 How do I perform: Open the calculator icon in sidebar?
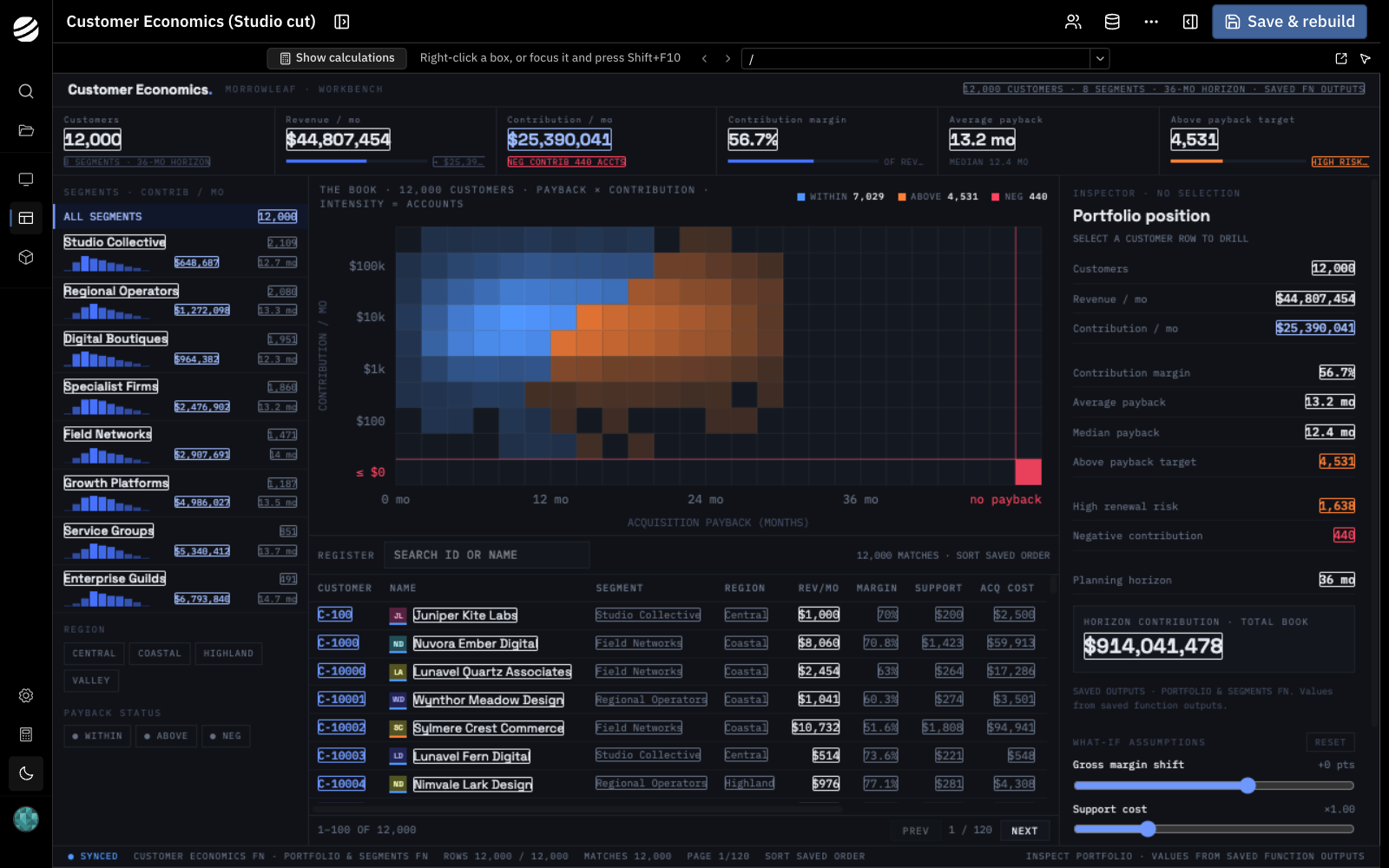tap(26, 734)
